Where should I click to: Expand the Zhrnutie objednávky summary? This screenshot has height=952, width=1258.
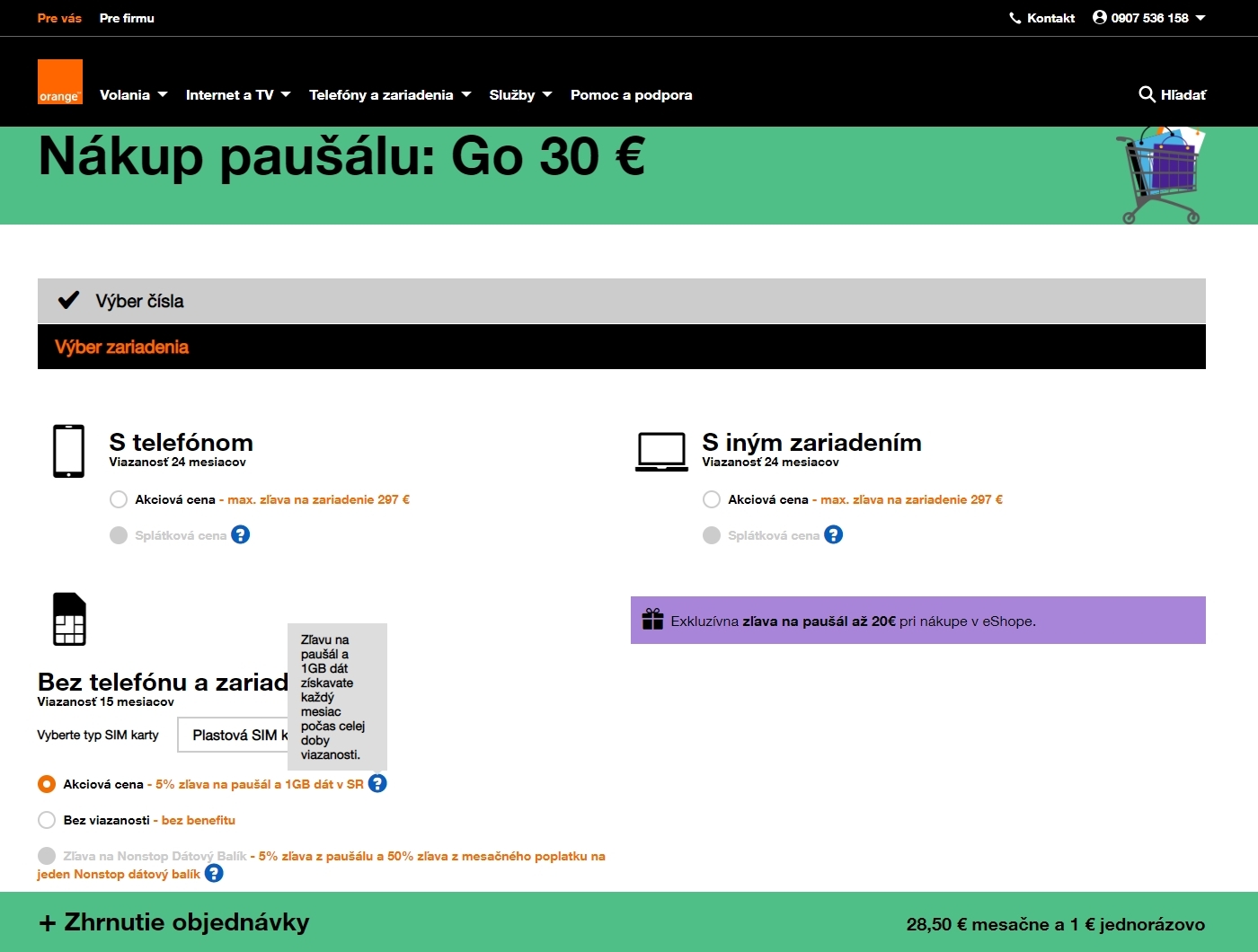tap(174, 922)
